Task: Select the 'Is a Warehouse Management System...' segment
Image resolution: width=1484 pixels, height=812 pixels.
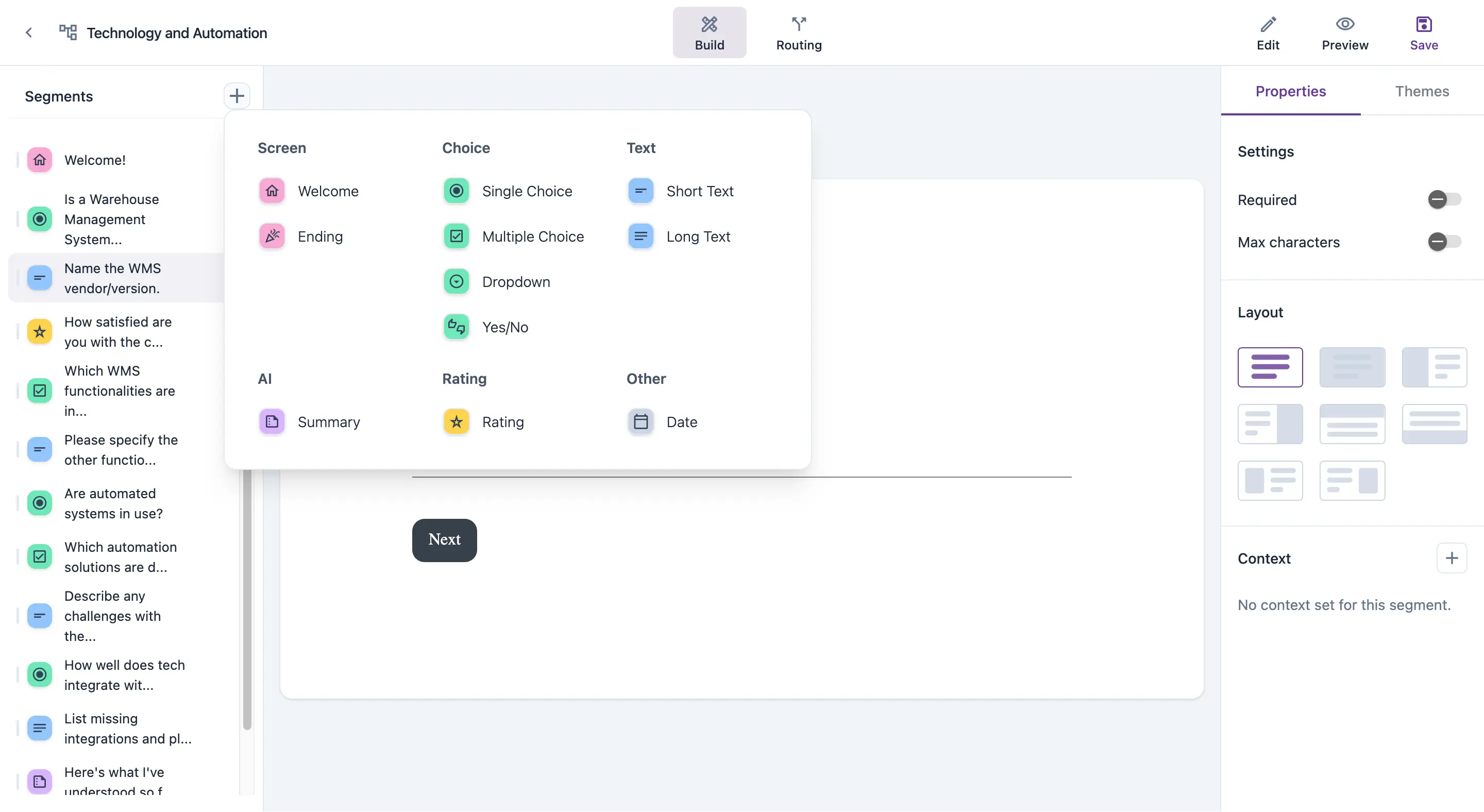Action: [x=115, y=219]
